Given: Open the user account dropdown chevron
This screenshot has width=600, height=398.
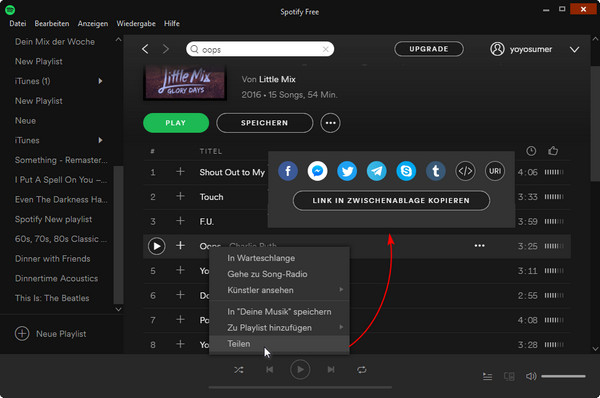Looking at the screenshot, I should point(574,49).
